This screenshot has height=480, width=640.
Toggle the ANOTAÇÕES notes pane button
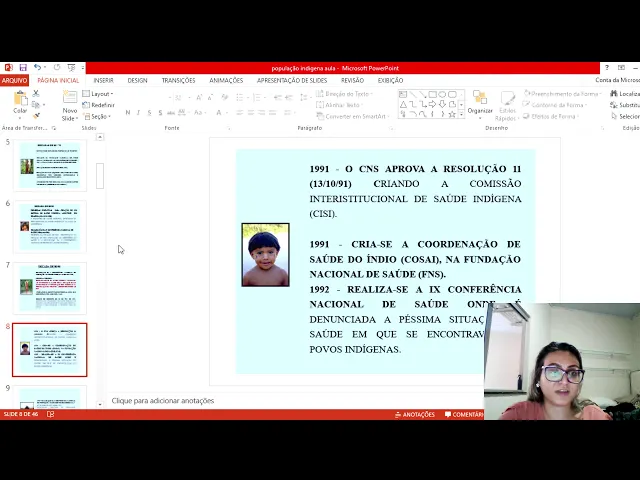pyautogui.click(x=415, y=415)
